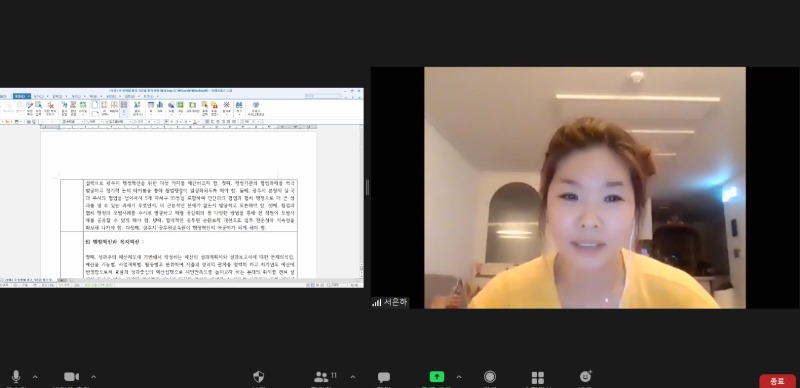The height and width of the screenshot is (388, 800).
Task: Open the font color swatch in Hangul format bar
Action: (195, 122)
